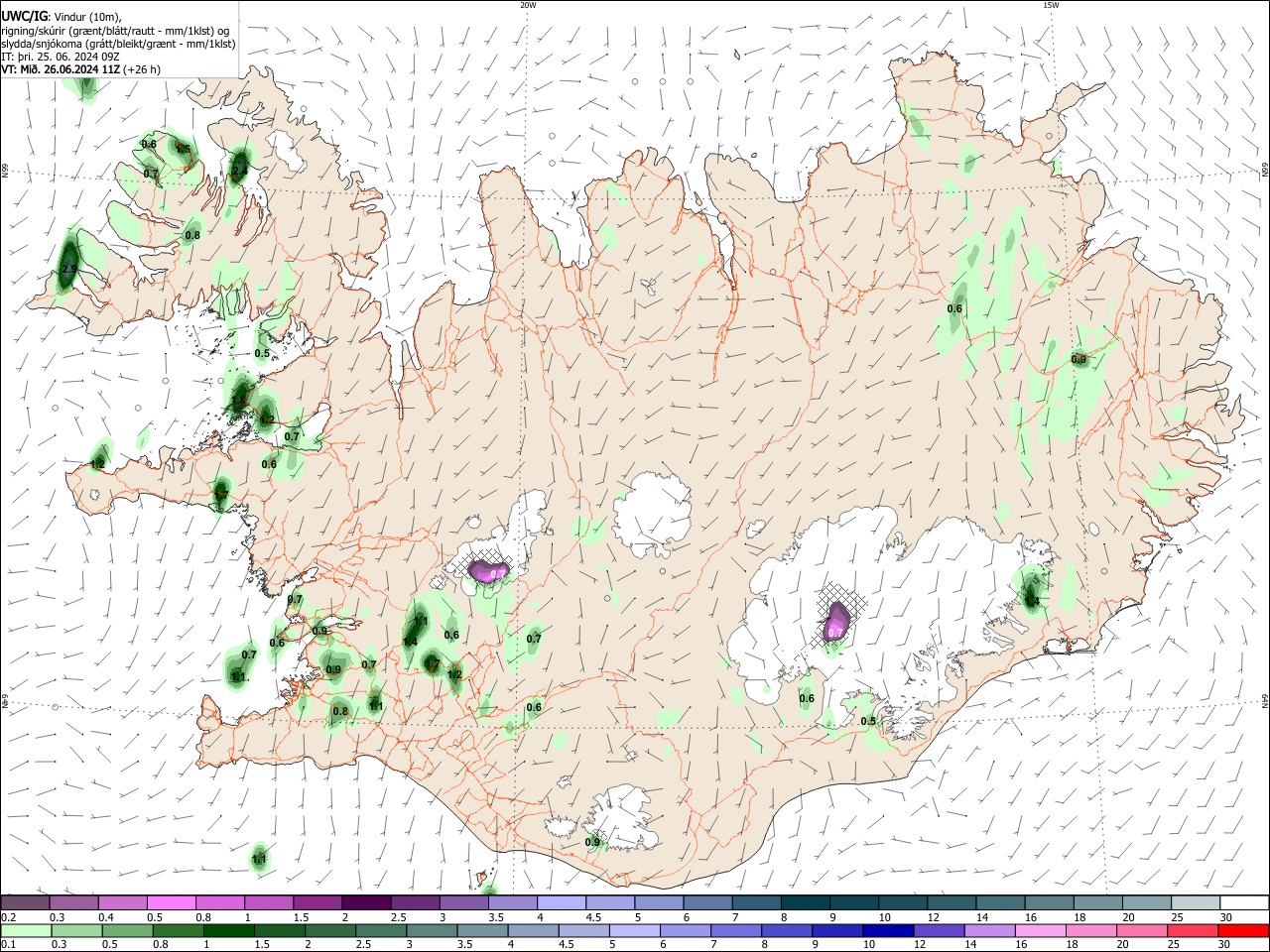Select the crimson 25–30 rain legend swatch

1194,930
